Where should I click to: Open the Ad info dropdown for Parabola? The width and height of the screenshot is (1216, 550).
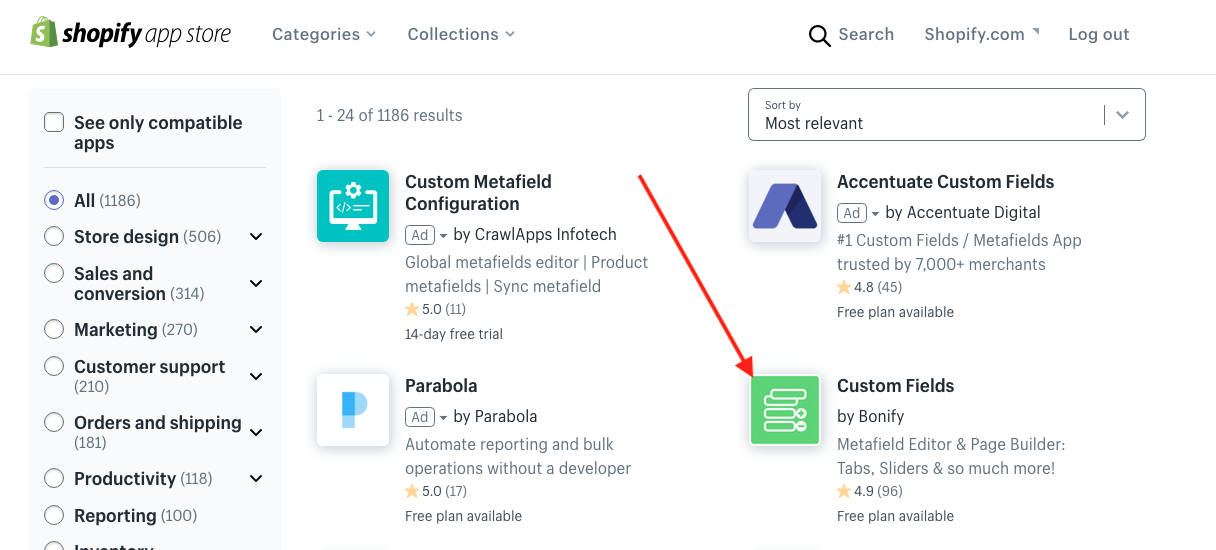[428, 417]
